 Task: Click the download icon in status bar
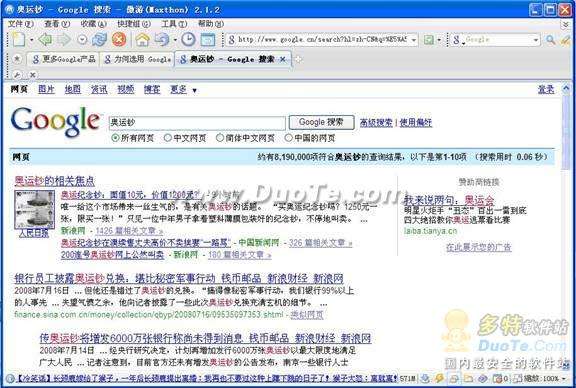point(425,378)
